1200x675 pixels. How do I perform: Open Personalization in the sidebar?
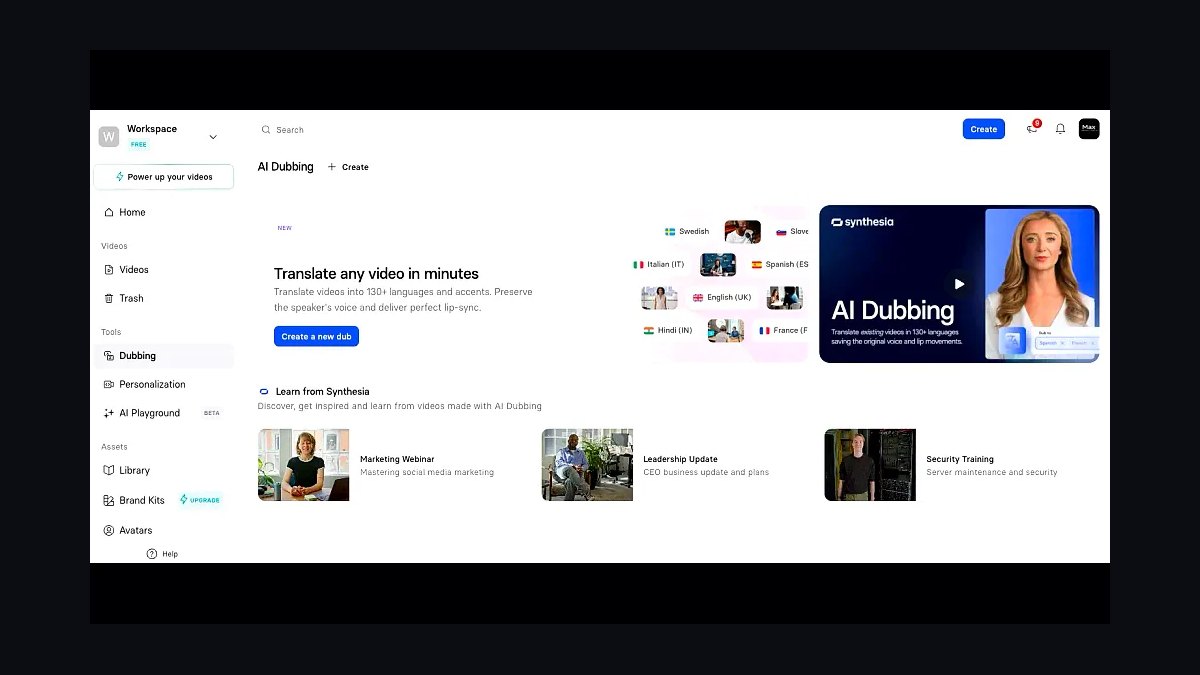click(164, 384)
